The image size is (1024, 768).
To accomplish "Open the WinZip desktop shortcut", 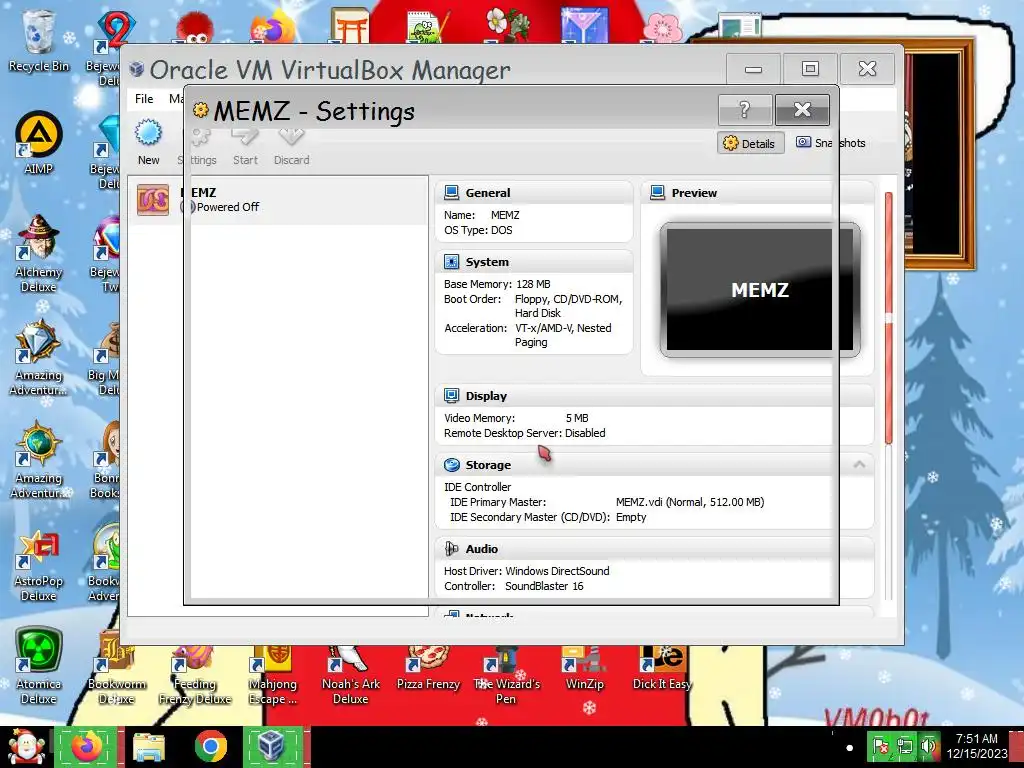I will (584, 669).
